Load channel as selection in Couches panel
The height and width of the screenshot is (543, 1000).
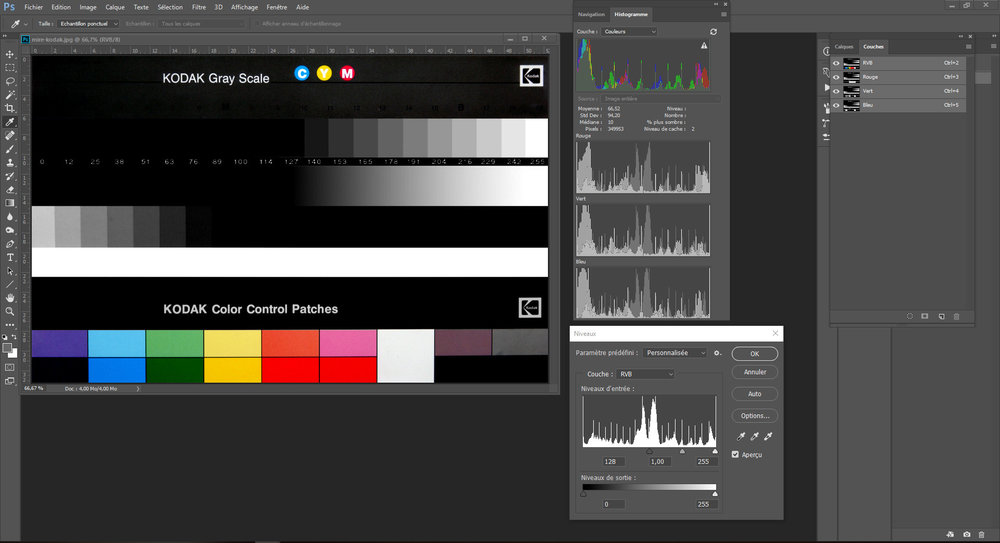tap(909, 316)
